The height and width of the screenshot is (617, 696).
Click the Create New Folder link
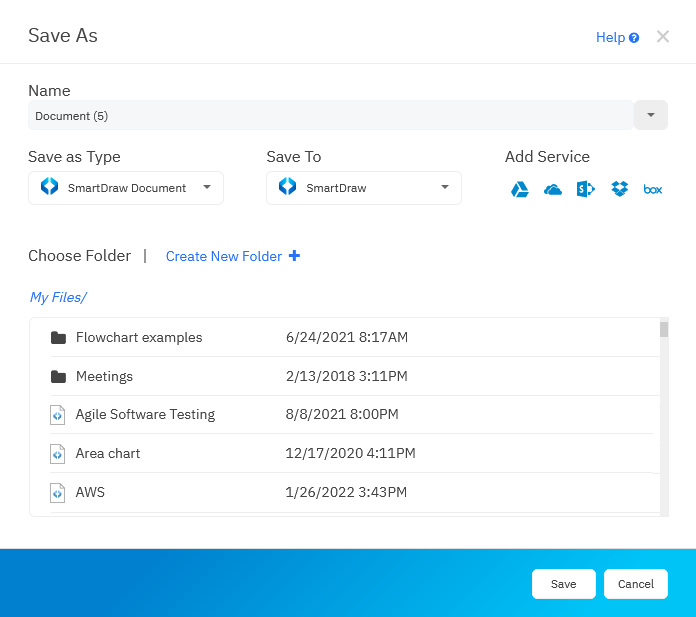coord(224,257)
